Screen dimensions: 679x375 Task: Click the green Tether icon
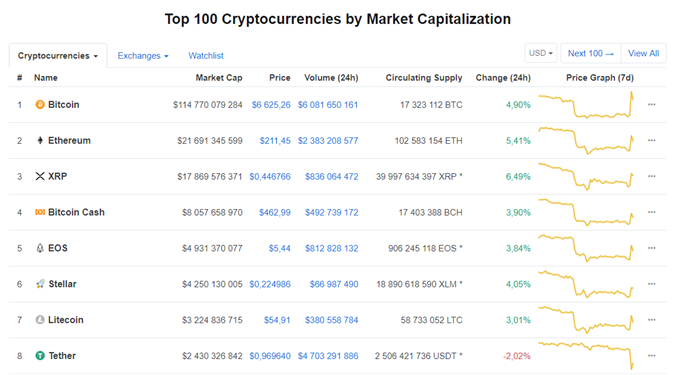[40, 356]
